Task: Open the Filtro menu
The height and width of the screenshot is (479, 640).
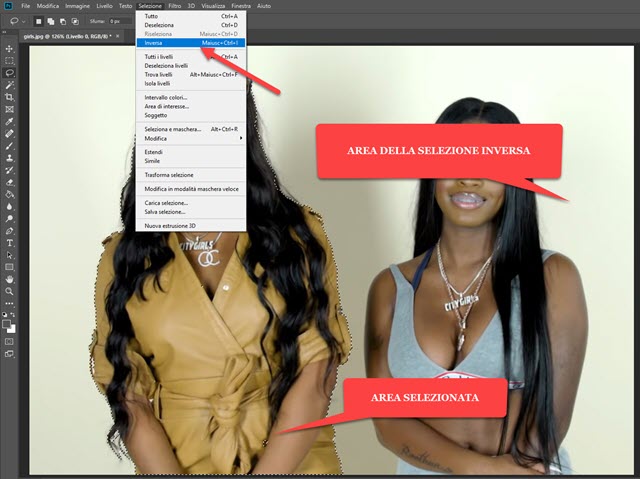Action: [x=175, y=6]
